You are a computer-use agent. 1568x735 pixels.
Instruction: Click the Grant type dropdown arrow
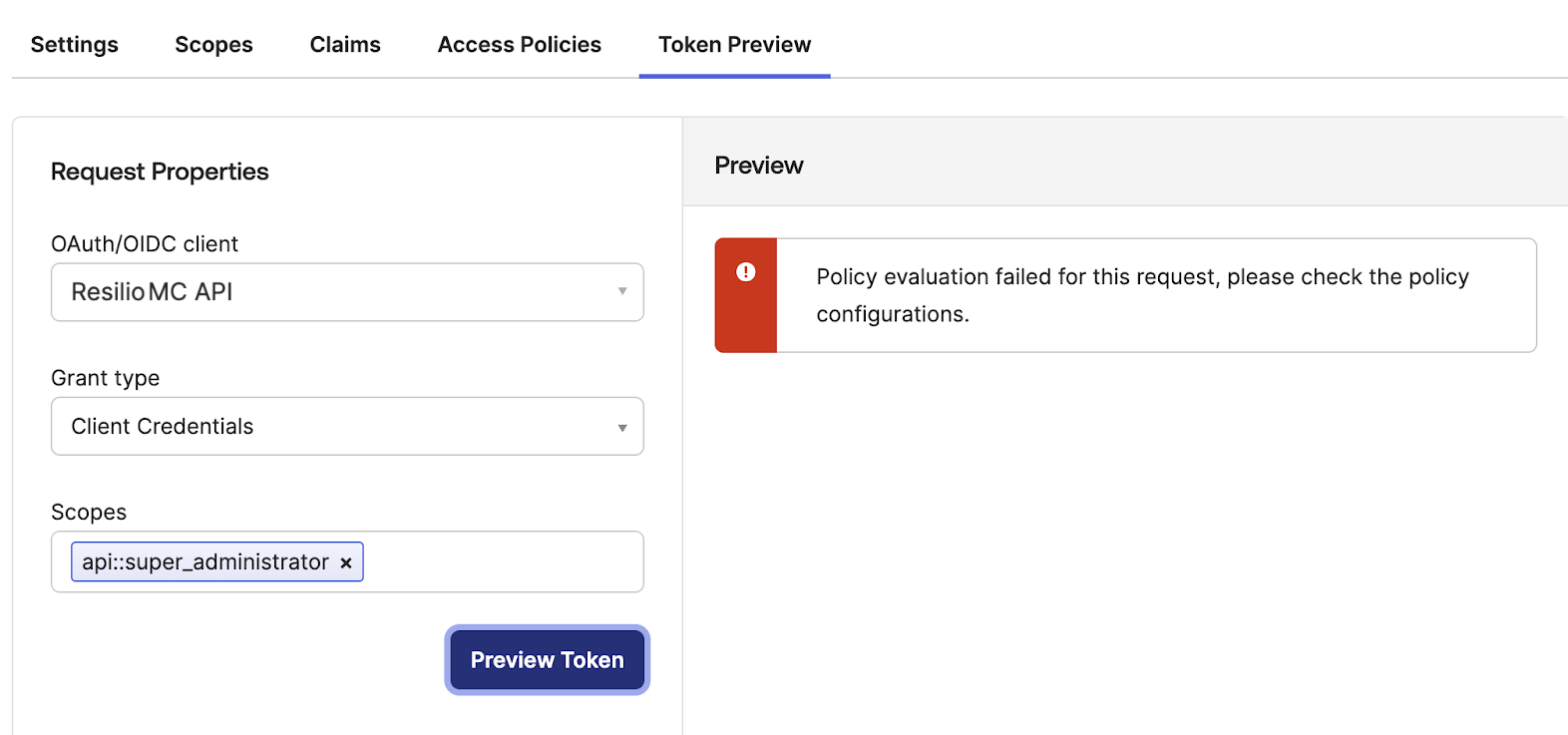point(621,427)
